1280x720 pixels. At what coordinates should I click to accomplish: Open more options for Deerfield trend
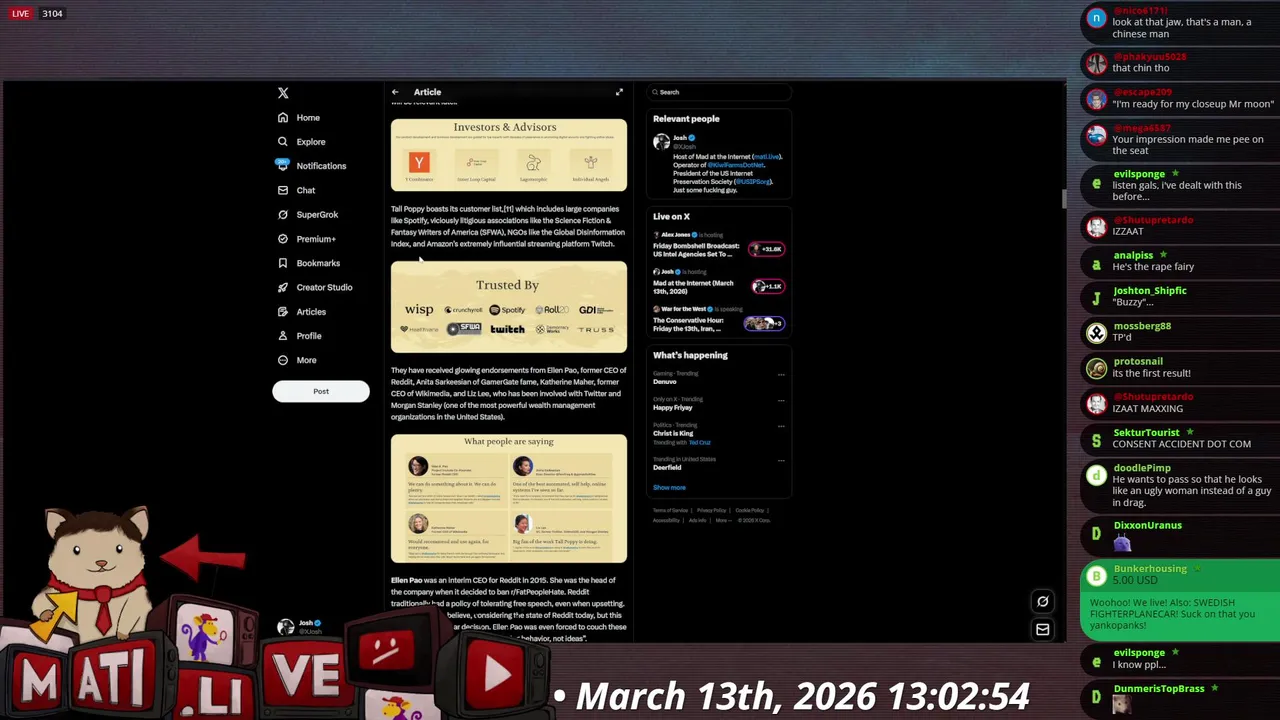[x=781, y=461]
